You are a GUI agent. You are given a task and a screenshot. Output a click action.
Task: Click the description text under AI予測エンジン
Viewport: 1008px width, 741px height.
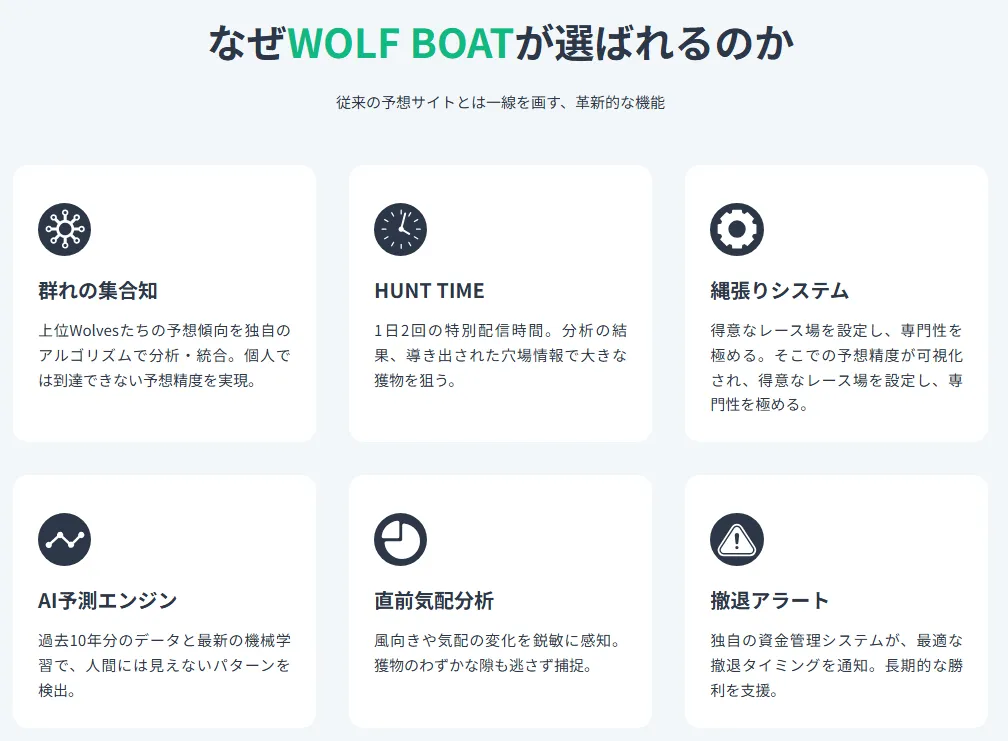coord(164,665)
